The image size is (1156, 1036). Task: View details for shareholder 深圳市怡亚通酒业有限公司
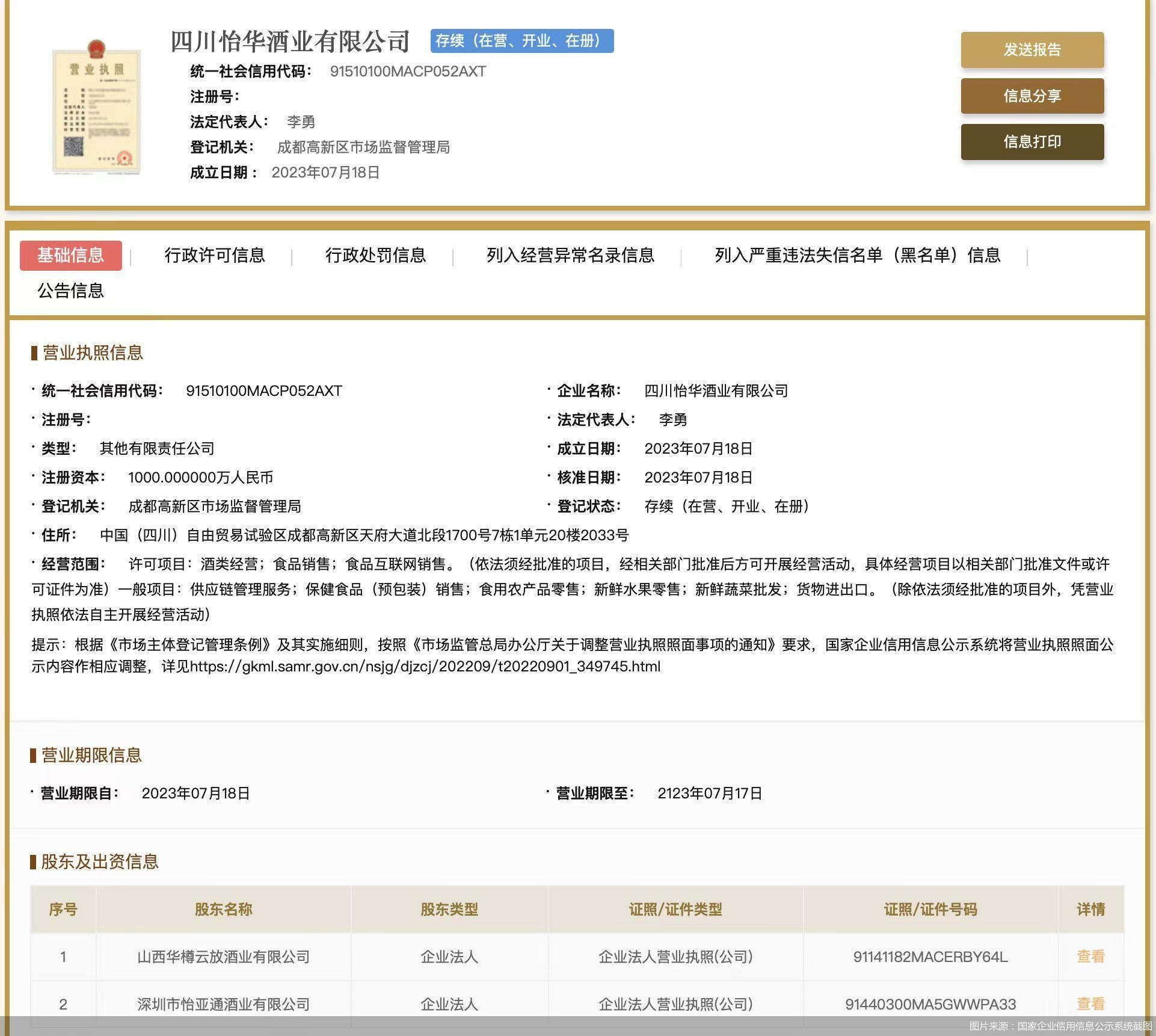1090,1004
